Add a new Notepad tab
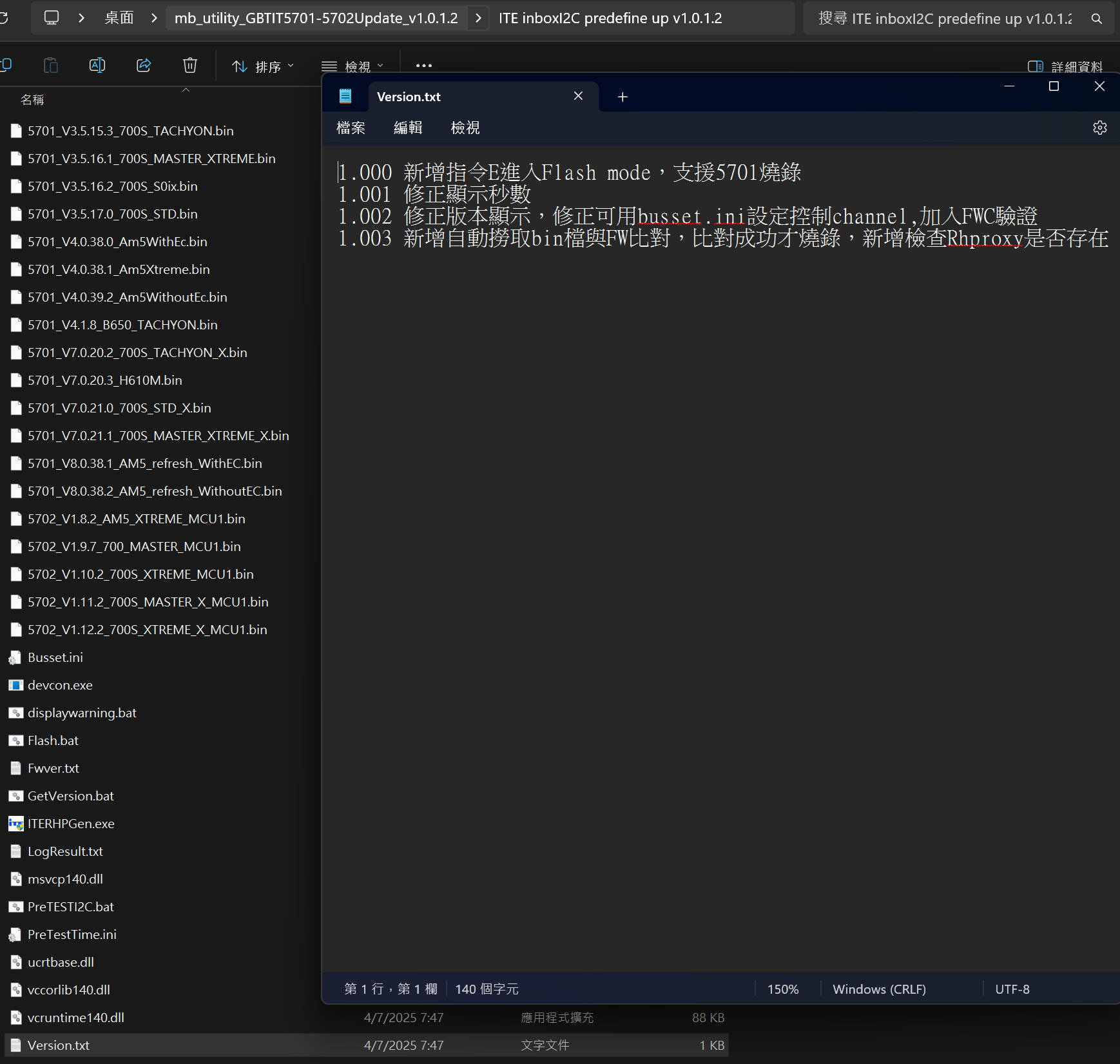This screenshot has width=1120, height=1064. click(x=623, y=97)
